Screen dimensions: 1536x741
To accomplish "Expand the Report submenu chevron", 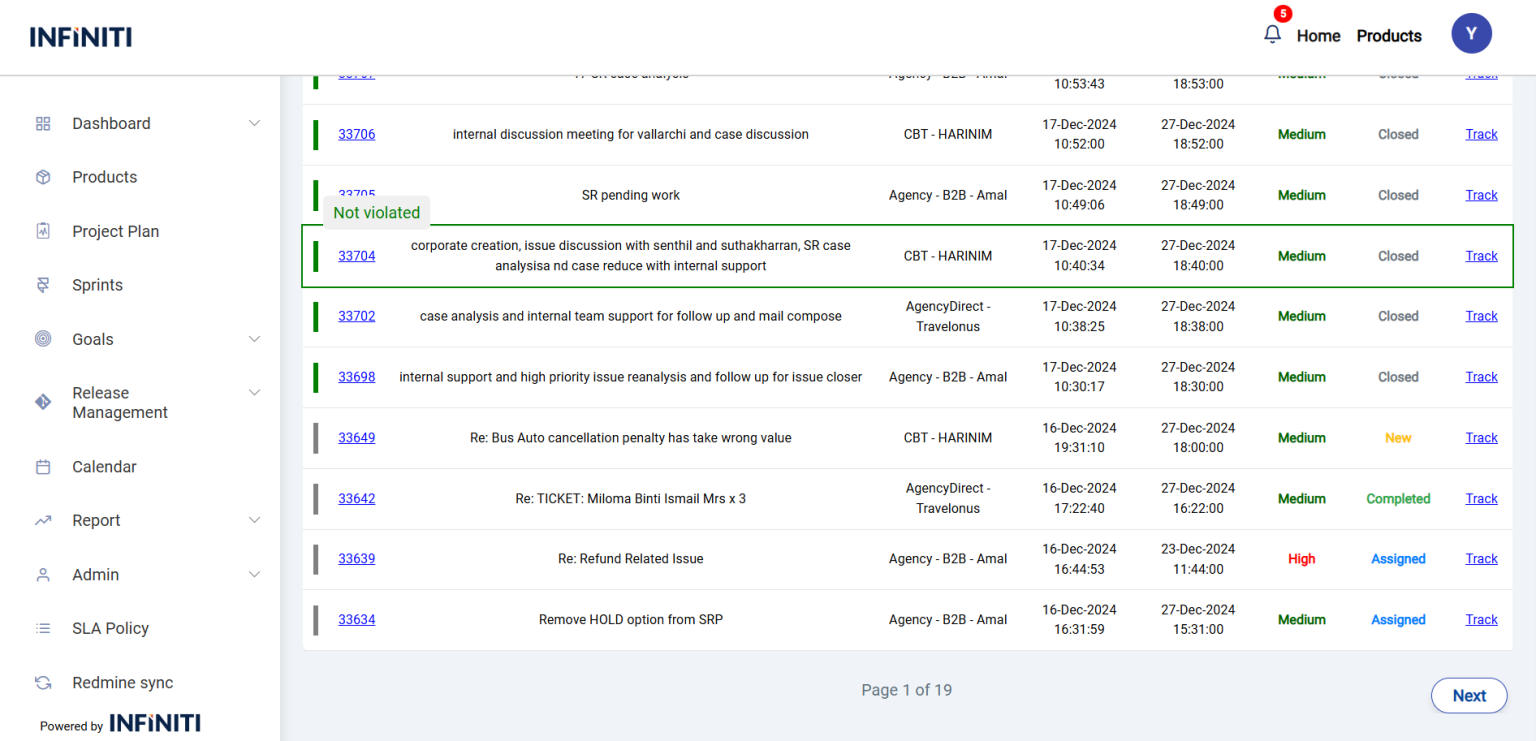I will pyautogui.click(x=254, y=520).
